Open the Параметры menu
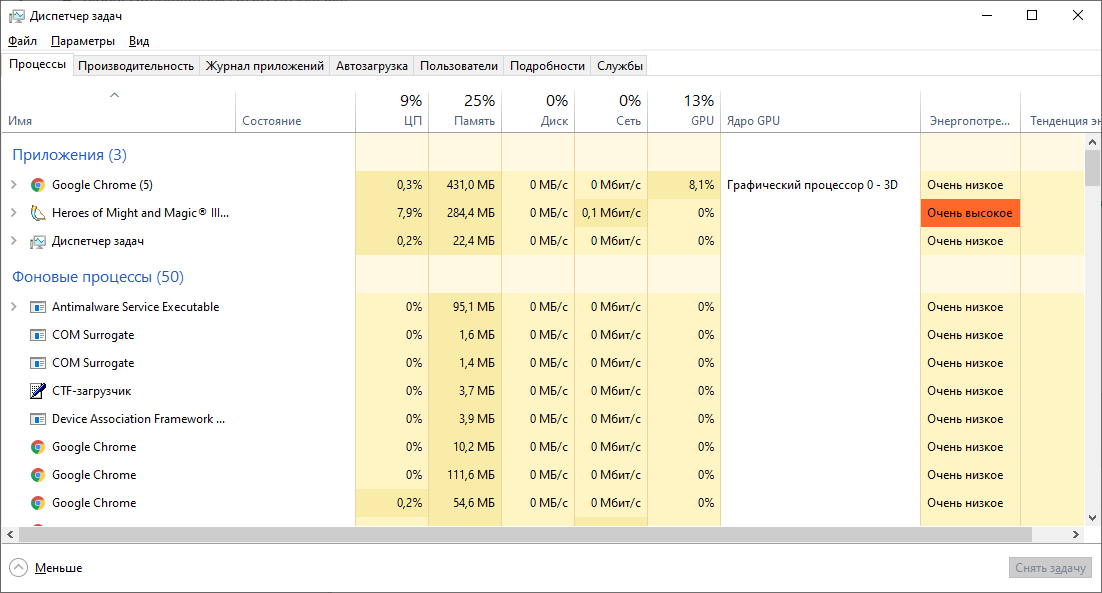 click(83, 41)
